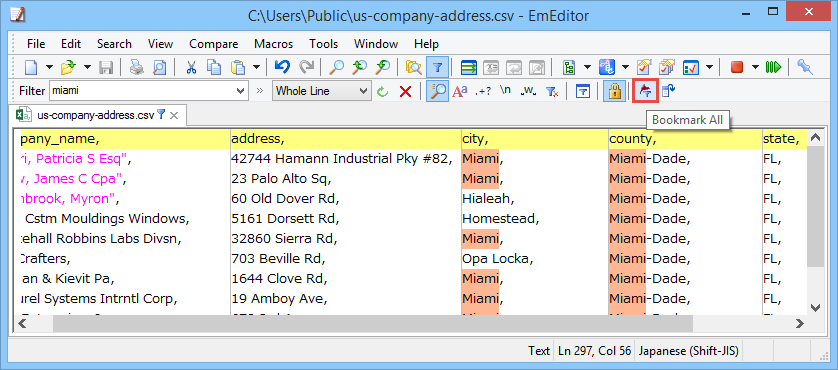838x370 pixels.
Task: Toggle Regular Expressions (.+?) filter option
Action: (483, 91)
